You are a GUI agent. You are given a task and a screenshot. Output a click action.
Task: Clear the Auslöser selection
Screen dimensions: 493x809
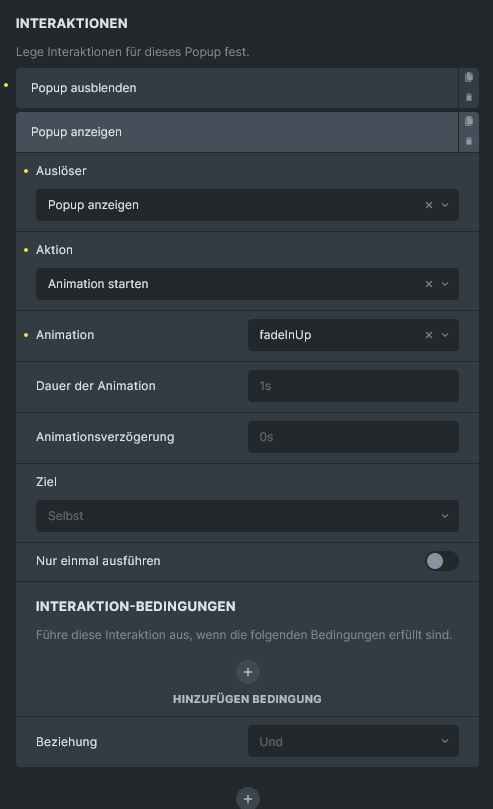429,205
